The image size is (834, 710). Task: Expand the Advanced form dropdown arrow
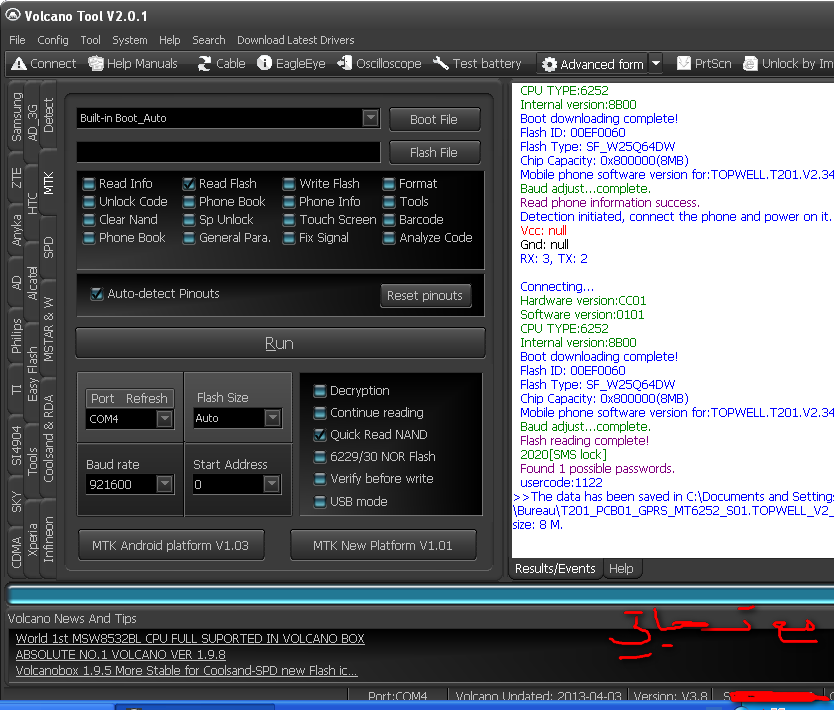[x=656, y=64]
